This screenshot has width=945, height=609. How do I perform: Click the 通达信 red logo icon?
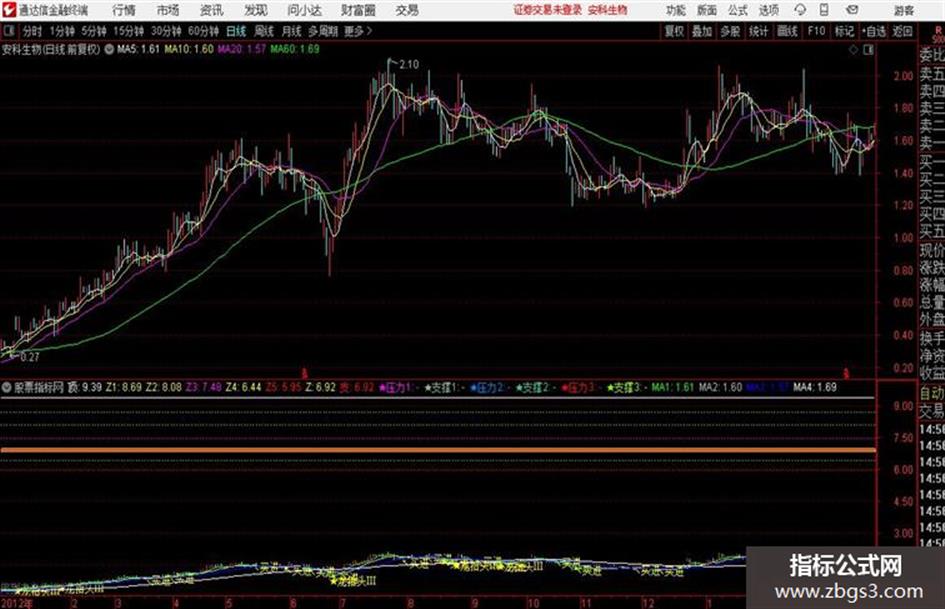point(9,10)
